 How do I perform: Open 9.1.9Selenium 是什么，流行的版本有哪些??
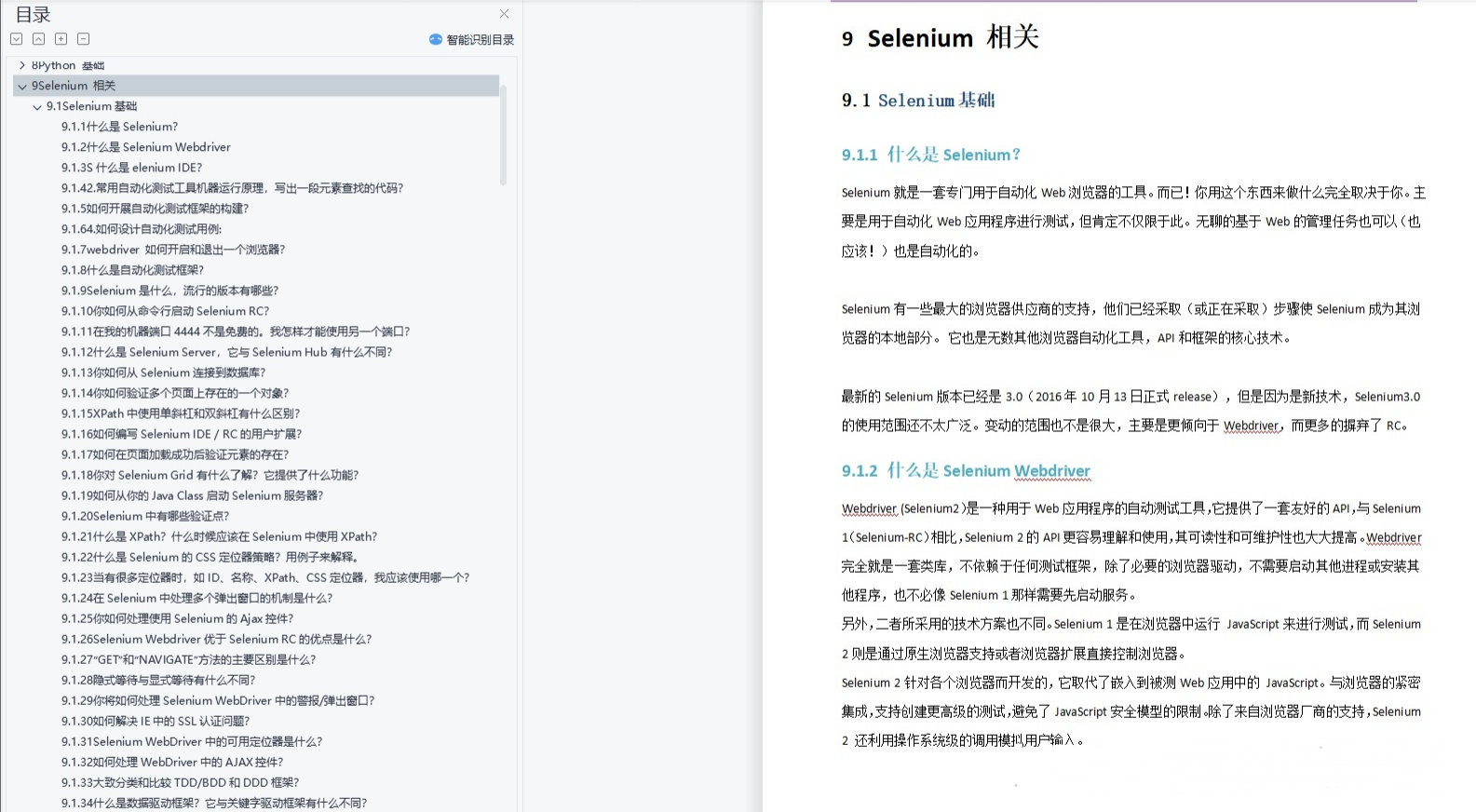tap(170, 291)
